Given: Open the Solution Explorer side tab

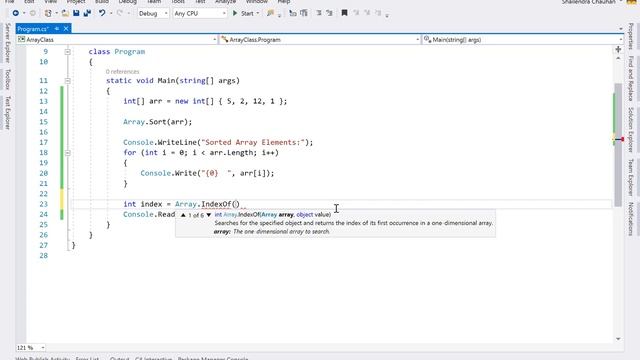Looking at the screenshot, I should click(631, 129).
